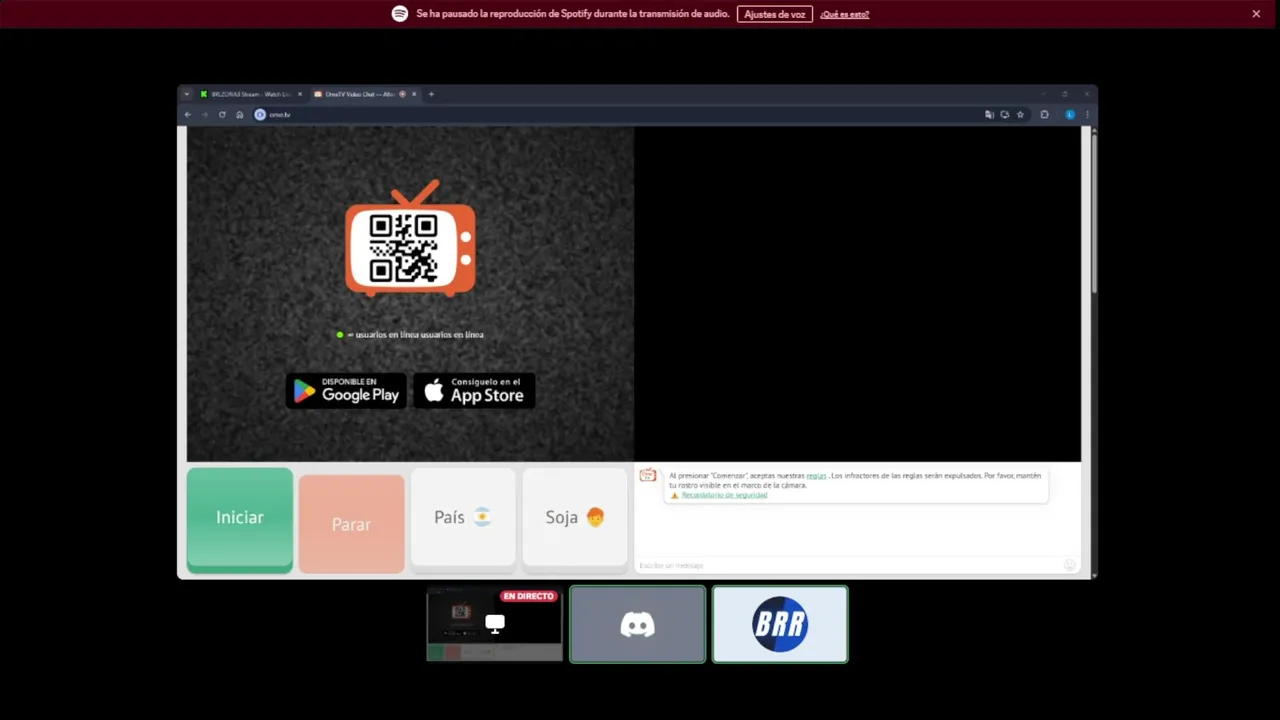
Task: Open a new browser tab
Action: click(x=431, y=94)
